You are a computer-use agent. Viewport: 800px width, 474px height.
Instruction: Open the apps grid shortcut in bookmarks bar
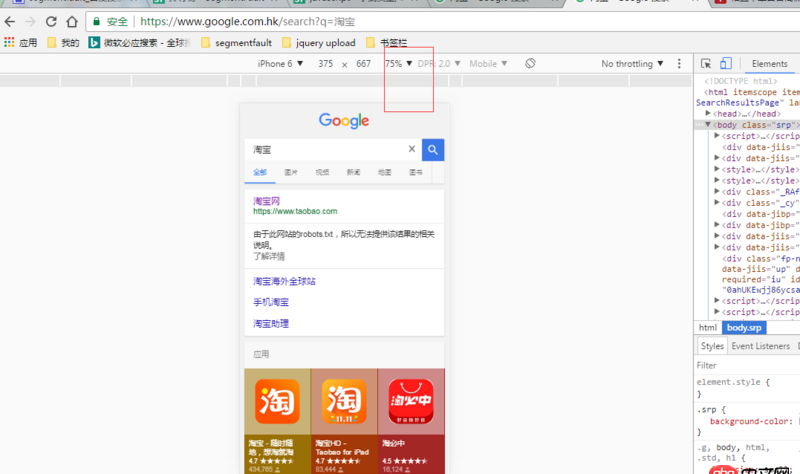pos(10,43)
